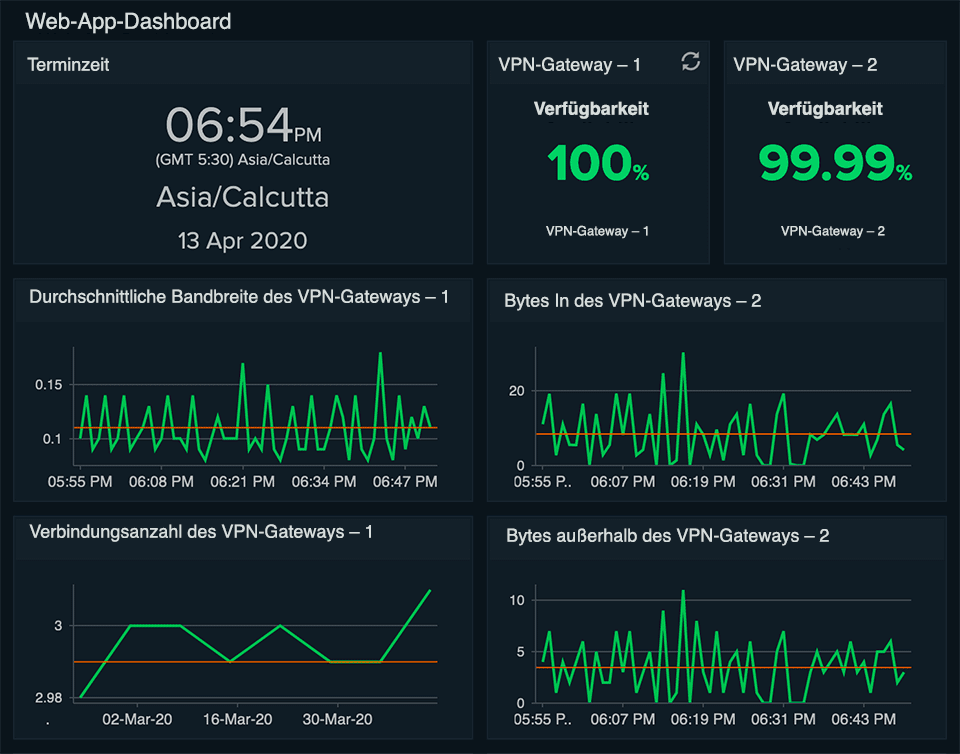Click the peak above 10 in Bytes außerhalb

(x=682, y=591)
